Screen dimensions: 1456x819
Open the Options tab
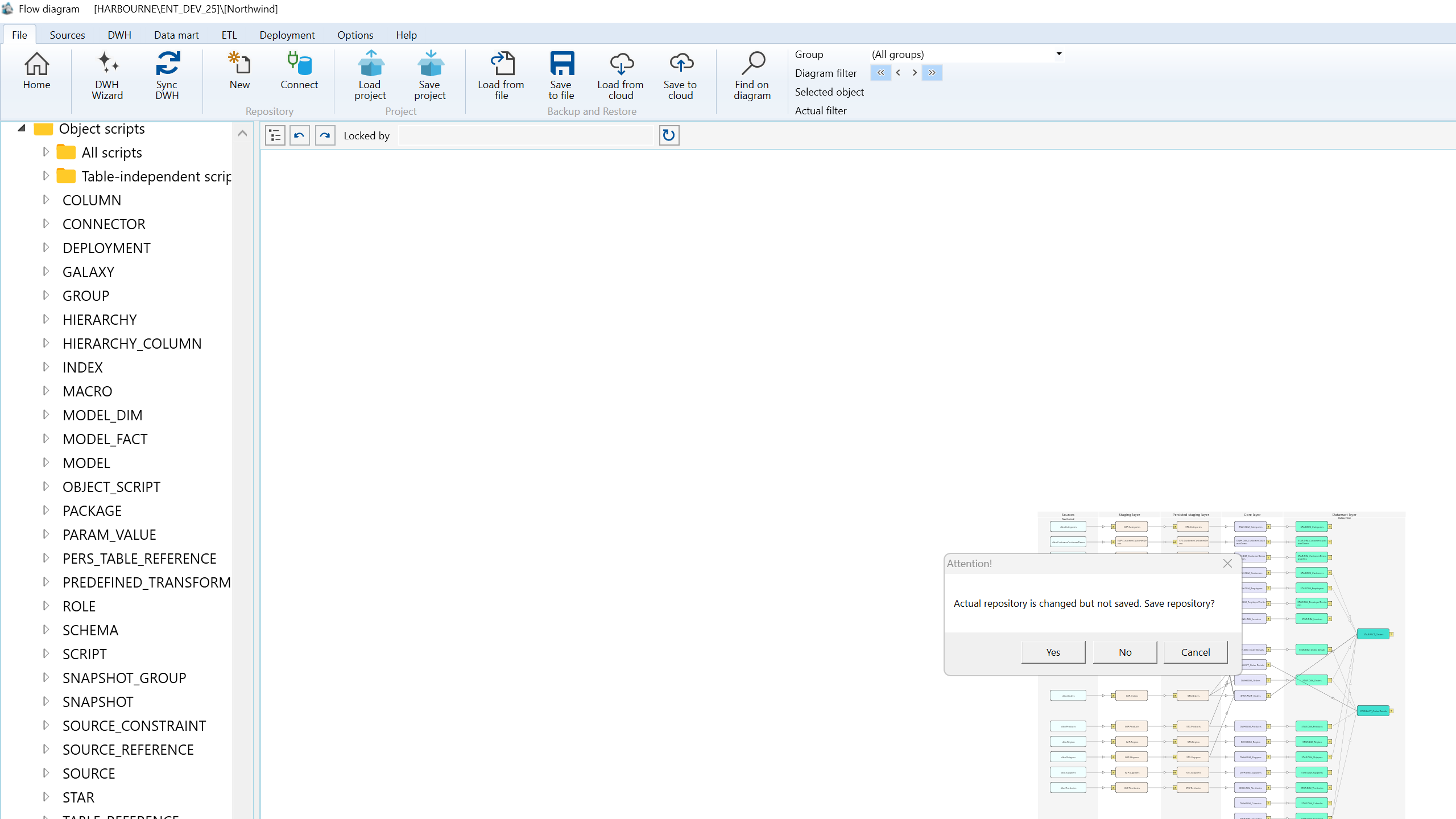355,35
